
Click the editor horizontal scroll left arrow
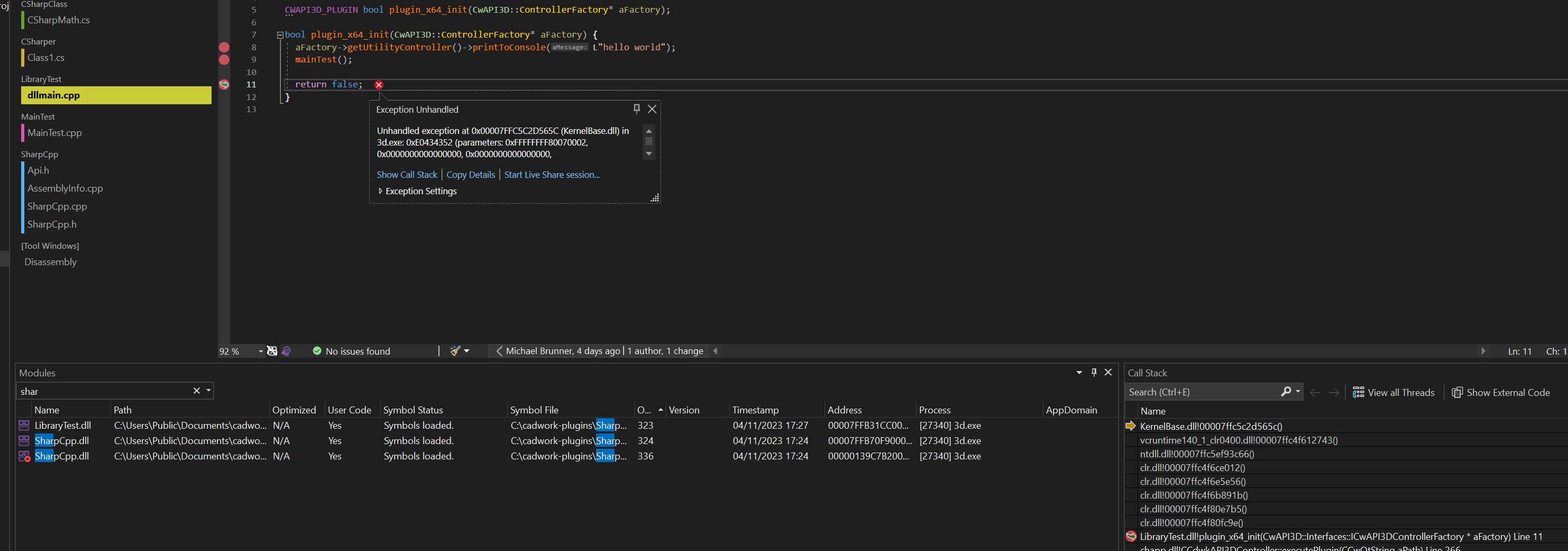(x=715, y=351)
